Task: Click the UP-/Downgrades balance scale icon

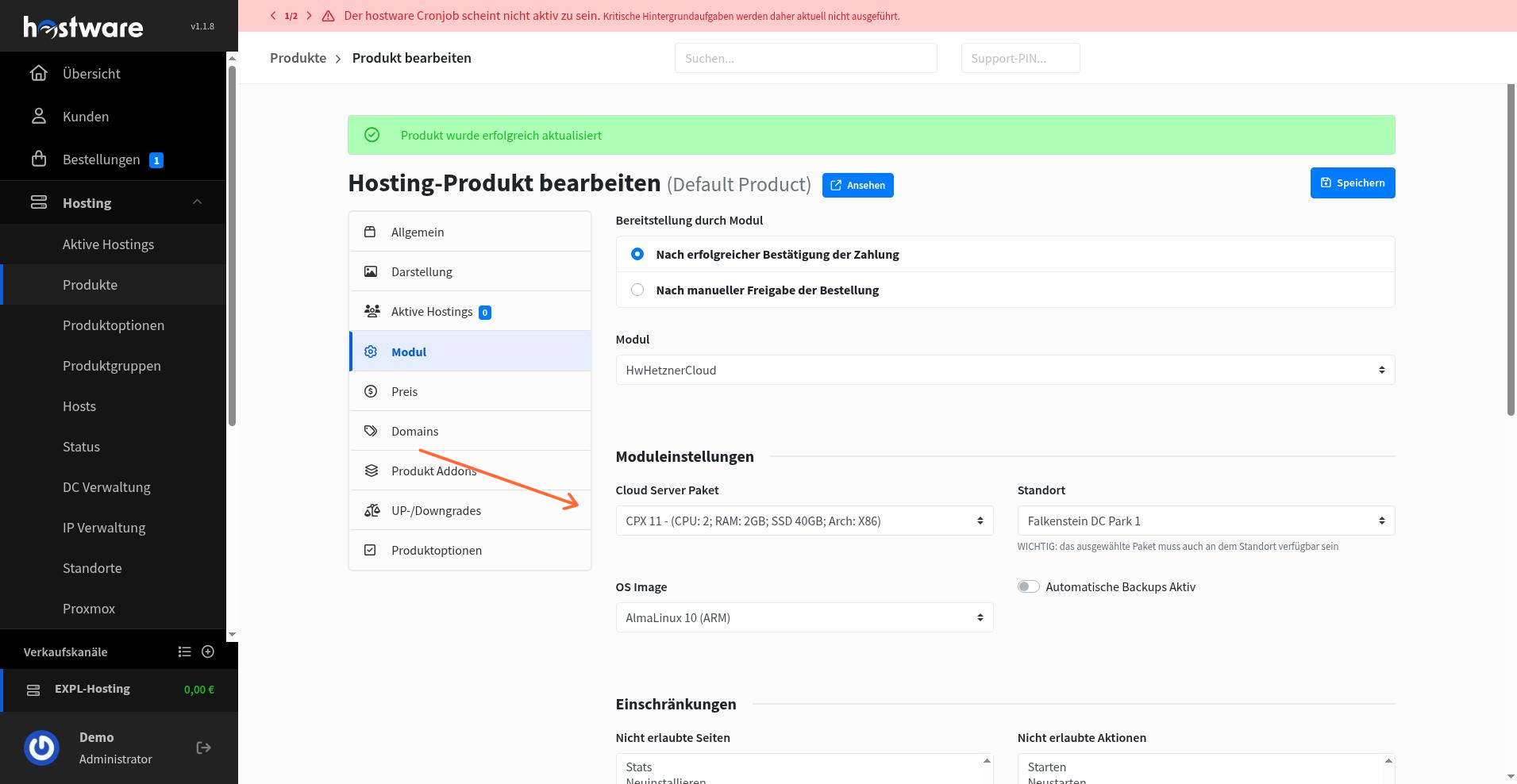Action: 372,510
